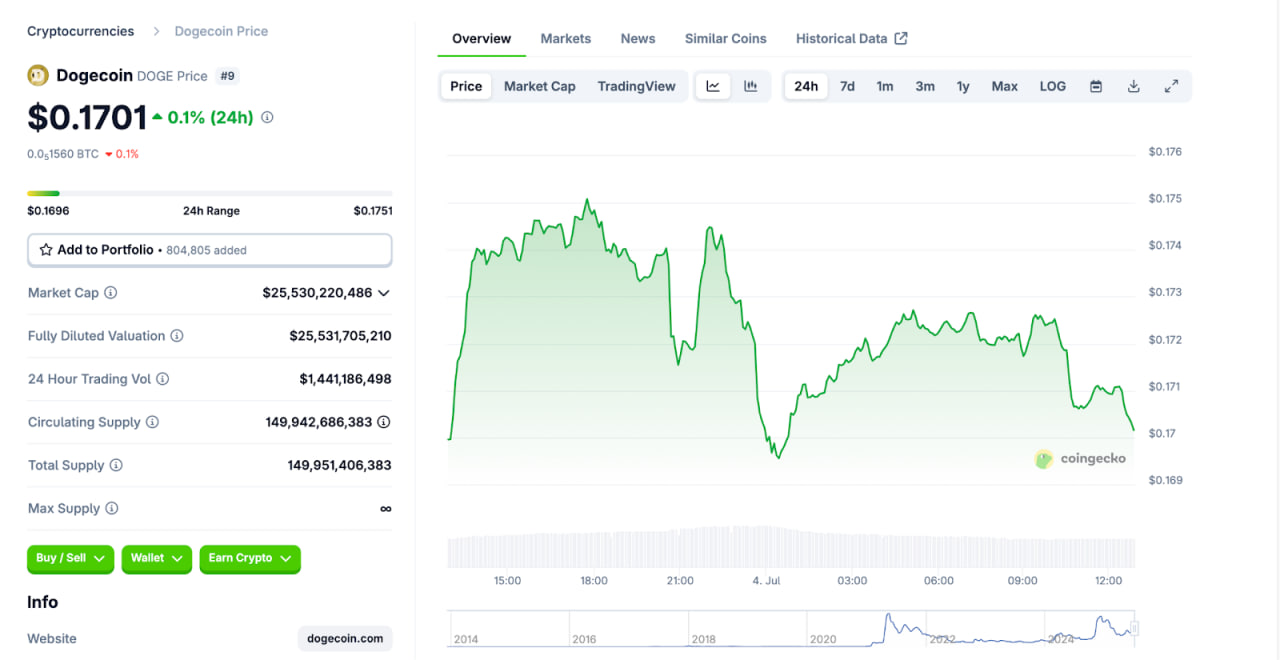Go to Cryptocurrencies breadcrumb

point(80,31)
